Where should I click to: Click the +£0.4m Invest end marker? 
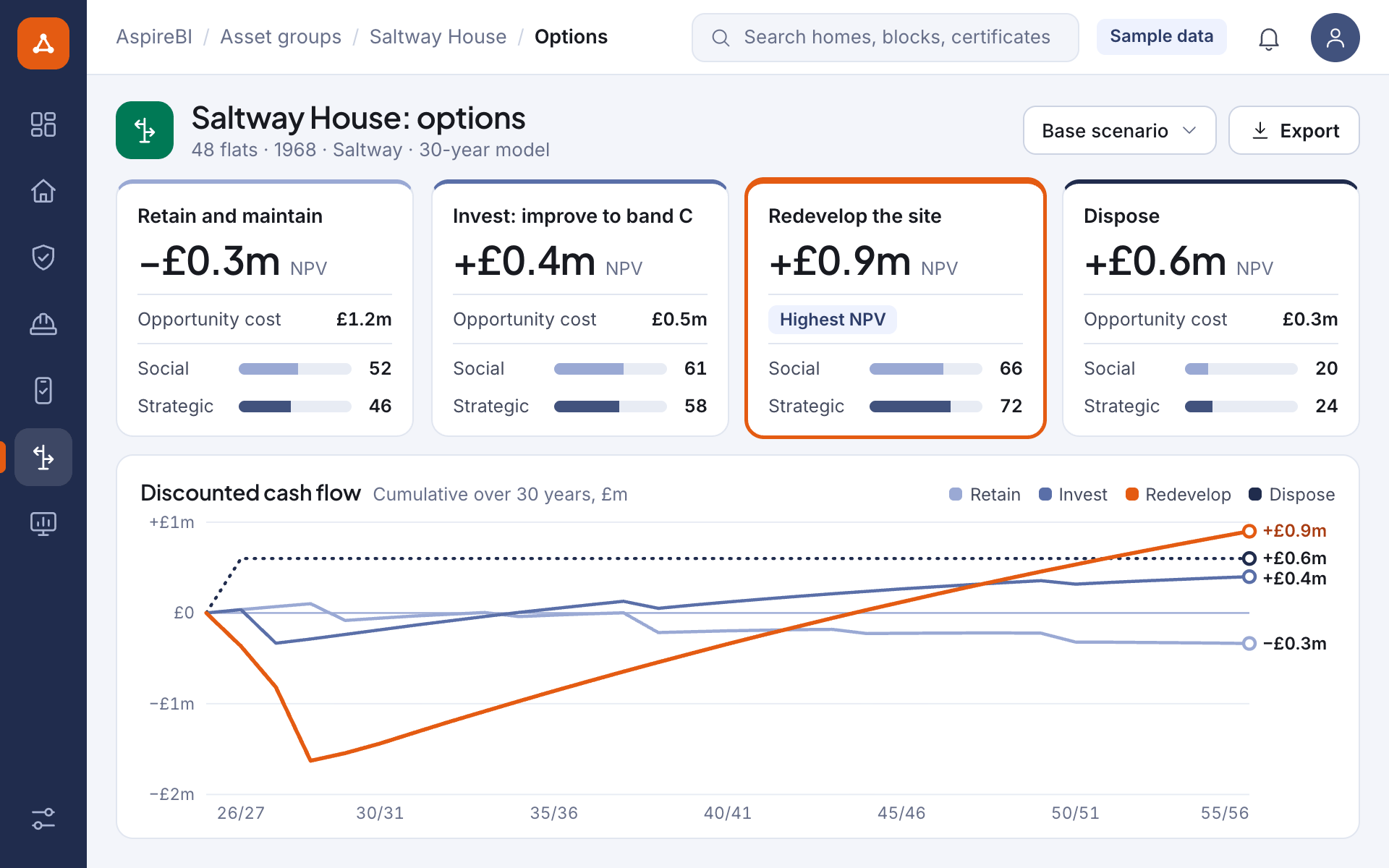click(1249, 577)
